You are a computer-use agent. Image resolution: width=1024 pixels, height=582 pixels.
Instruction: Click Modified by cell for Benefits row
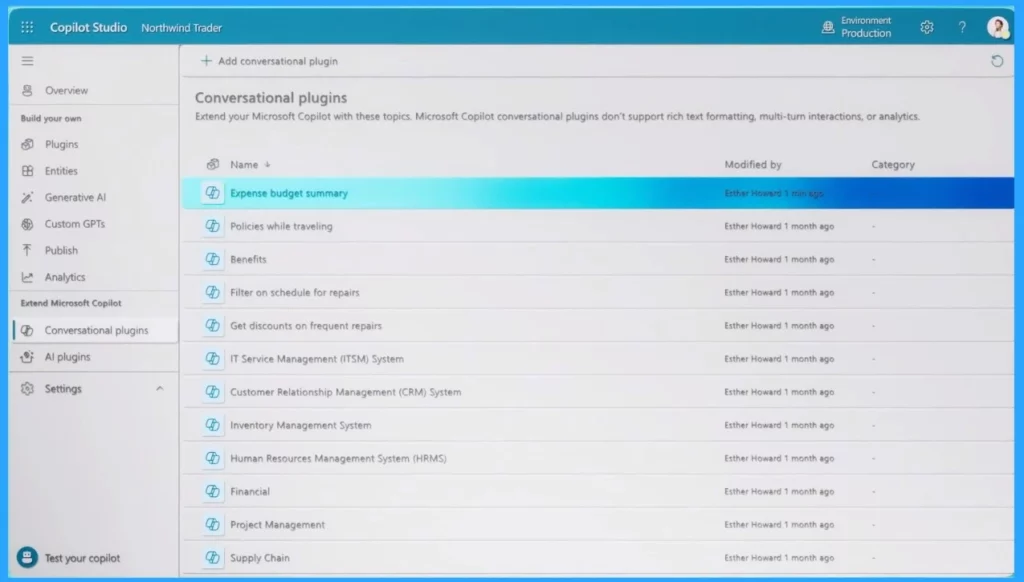pos(779,259)
